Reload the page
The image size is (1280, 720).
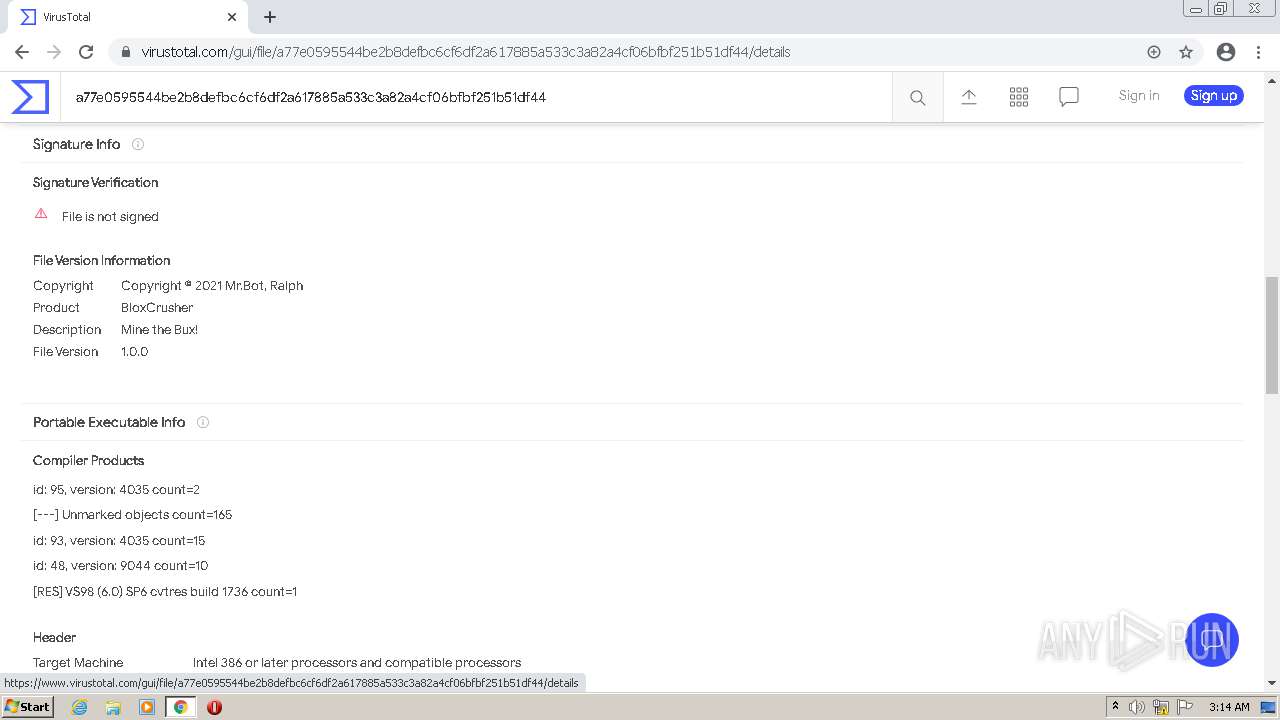click(x=86, y=52)
